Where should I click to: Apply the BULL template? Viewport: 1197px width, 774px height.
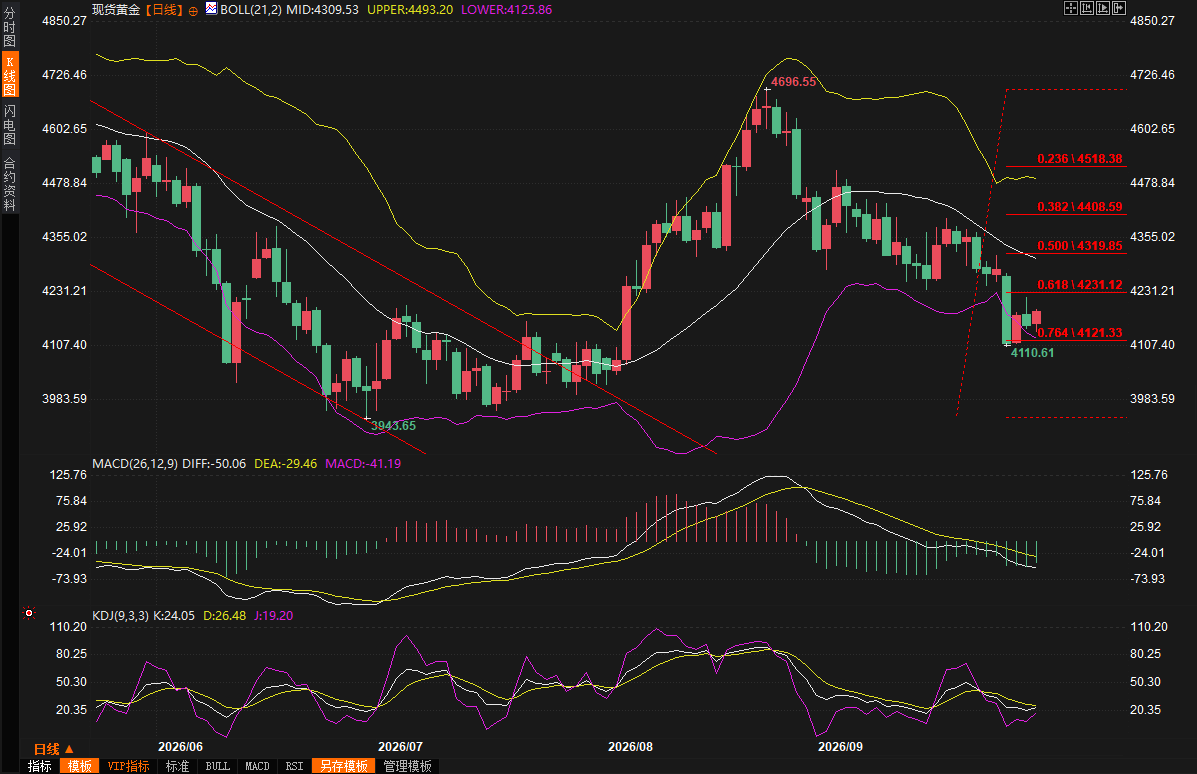coord(218,766)
